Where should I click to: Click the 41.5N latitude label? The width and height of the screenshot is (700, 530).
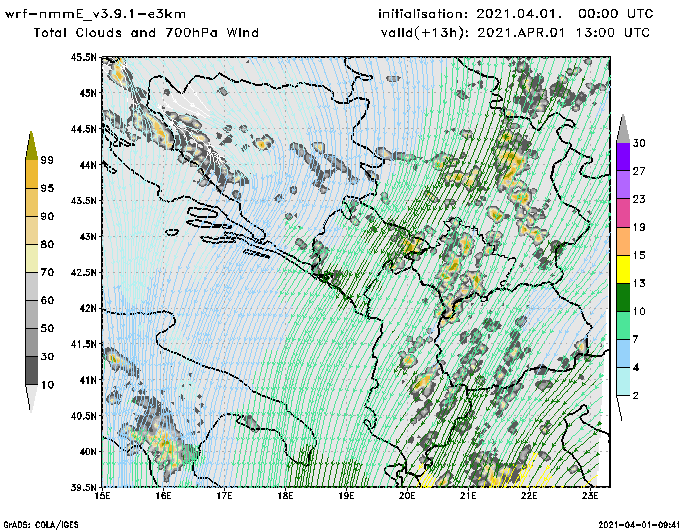point(83,344)
